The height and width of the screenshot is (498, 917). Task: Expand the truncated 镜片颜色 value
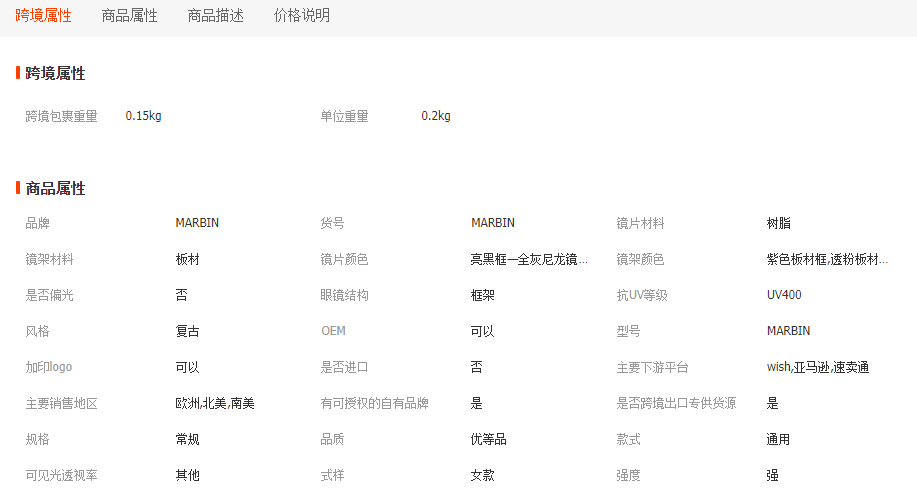tap(529, 260)
